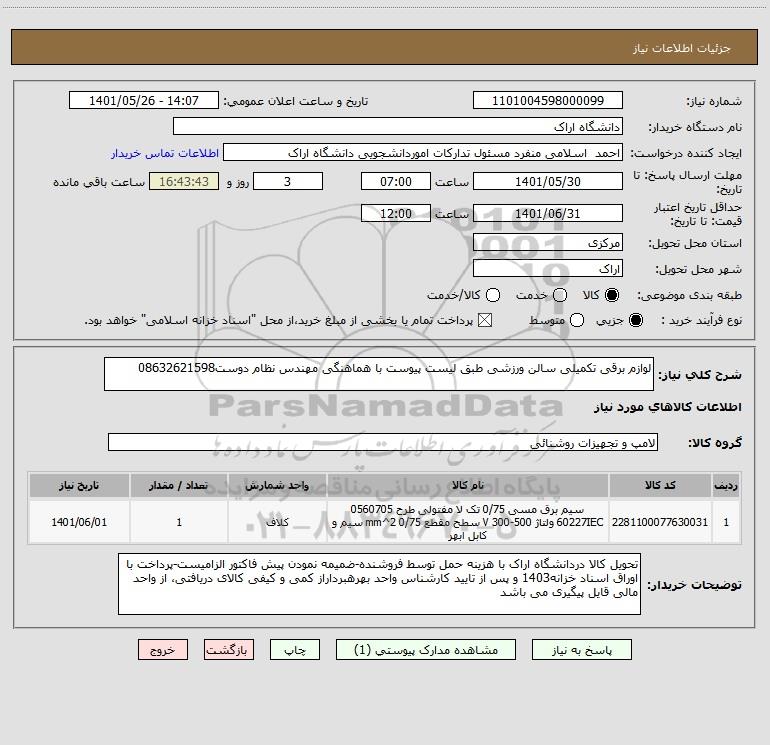770x745 pixels.
Task: Click the product name cell سیم برق مسی
Action: click(468, 522)
